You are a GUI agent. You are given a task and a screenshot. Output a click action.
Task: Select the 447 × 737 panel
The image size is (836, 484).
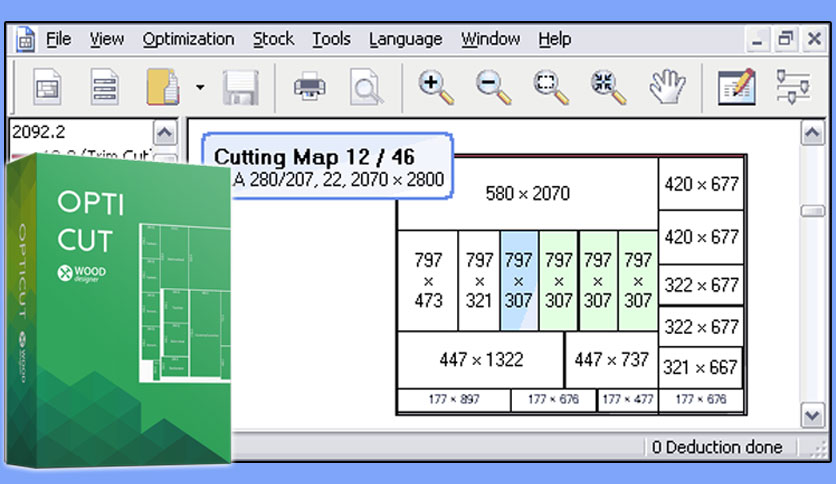(612, 360)
